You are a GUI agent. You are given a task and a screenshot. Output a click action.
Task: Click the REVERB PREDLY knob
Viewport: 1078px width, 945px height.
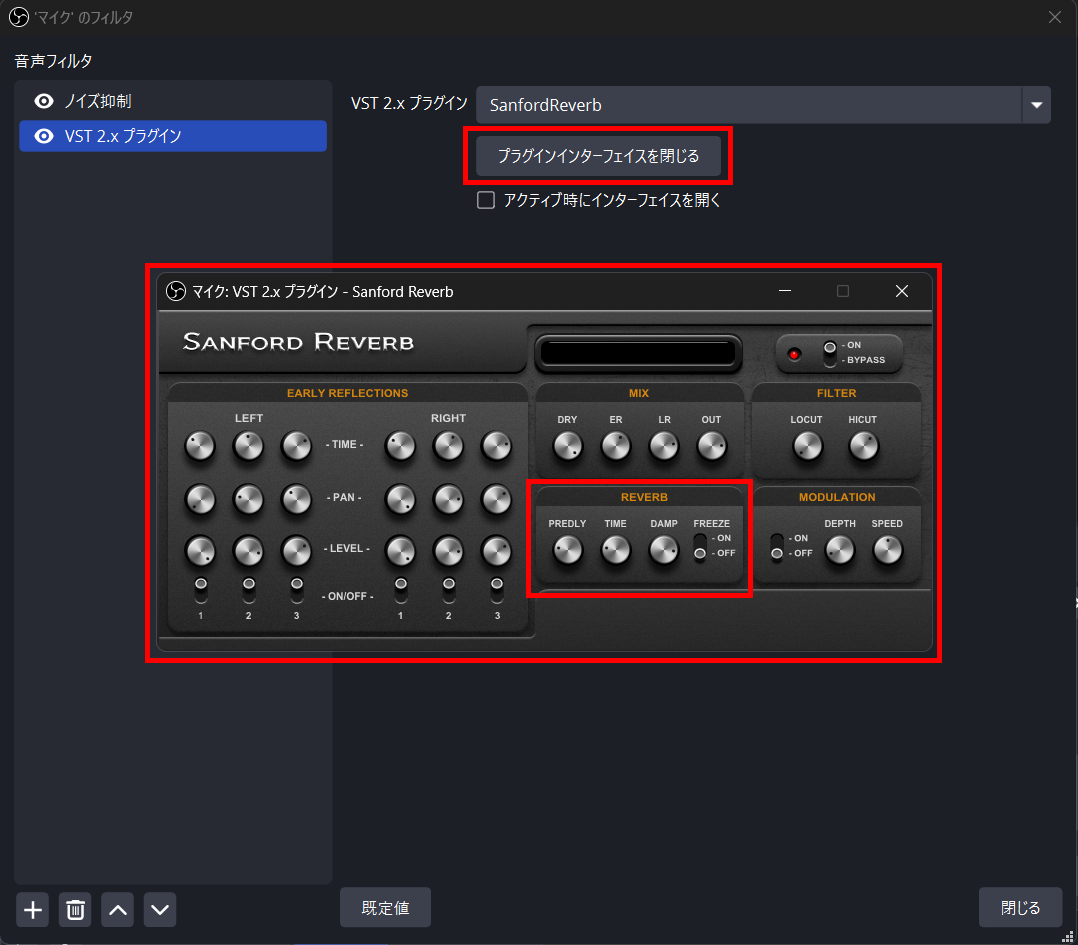[568, 550]
